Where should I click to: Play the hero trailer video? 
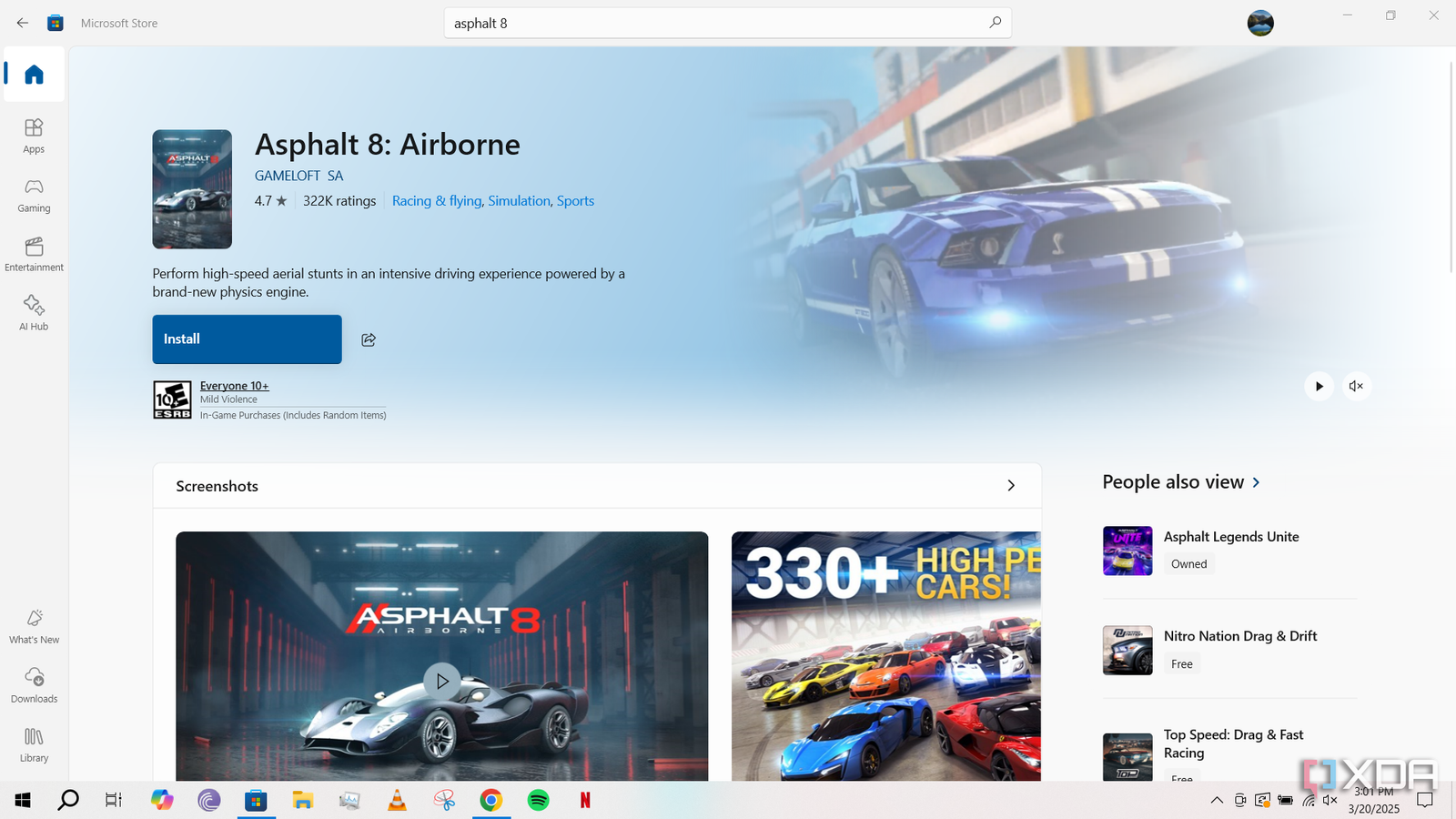click(1319, 386)
